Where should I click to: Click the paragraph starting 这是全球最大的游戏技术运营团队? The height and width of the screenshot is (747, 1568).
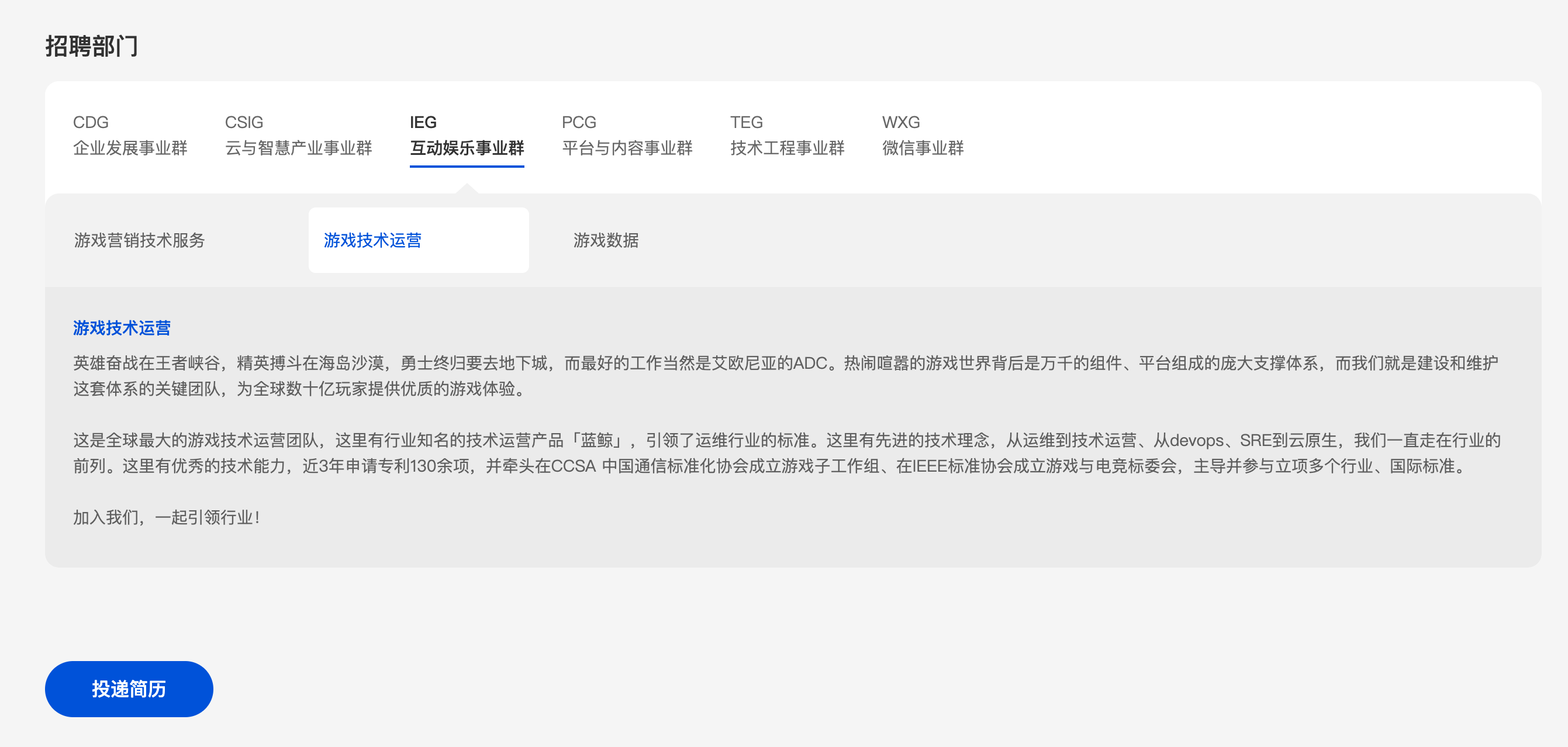(786, 454)
